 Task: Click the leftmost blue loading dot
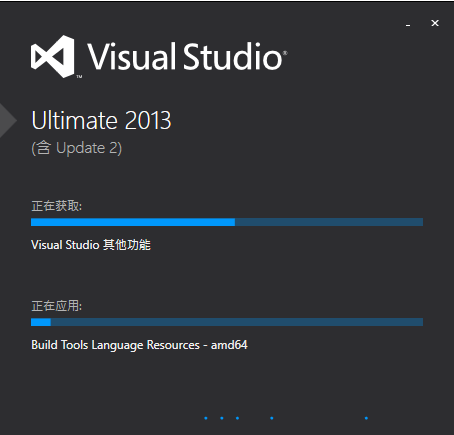[x=206, y=418]
